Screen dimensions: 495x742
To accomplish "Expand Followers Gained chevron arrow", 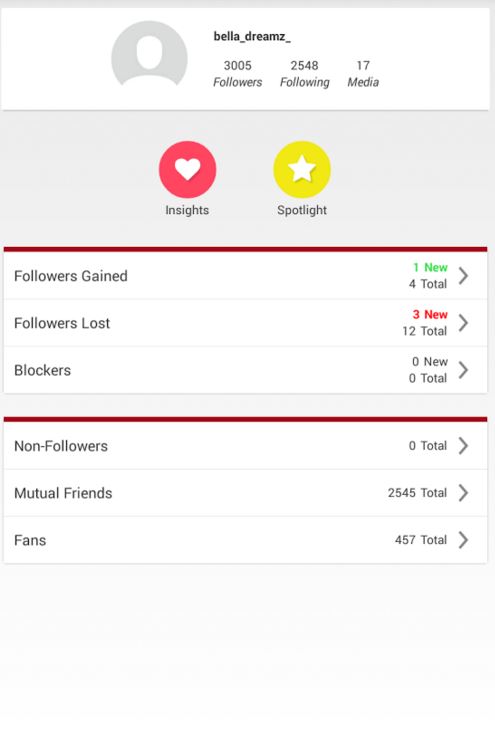I will coord(463,275).
